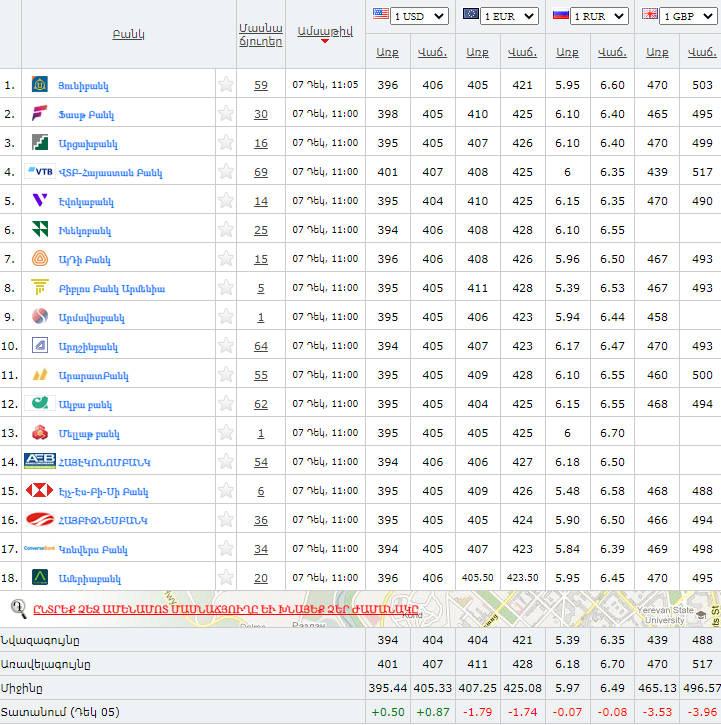Image resolution: width=721 pixels, height=725 pixels.
Task: Open the ՎՏԲ-Հայաստան Բանկ link
Action: 111,172
